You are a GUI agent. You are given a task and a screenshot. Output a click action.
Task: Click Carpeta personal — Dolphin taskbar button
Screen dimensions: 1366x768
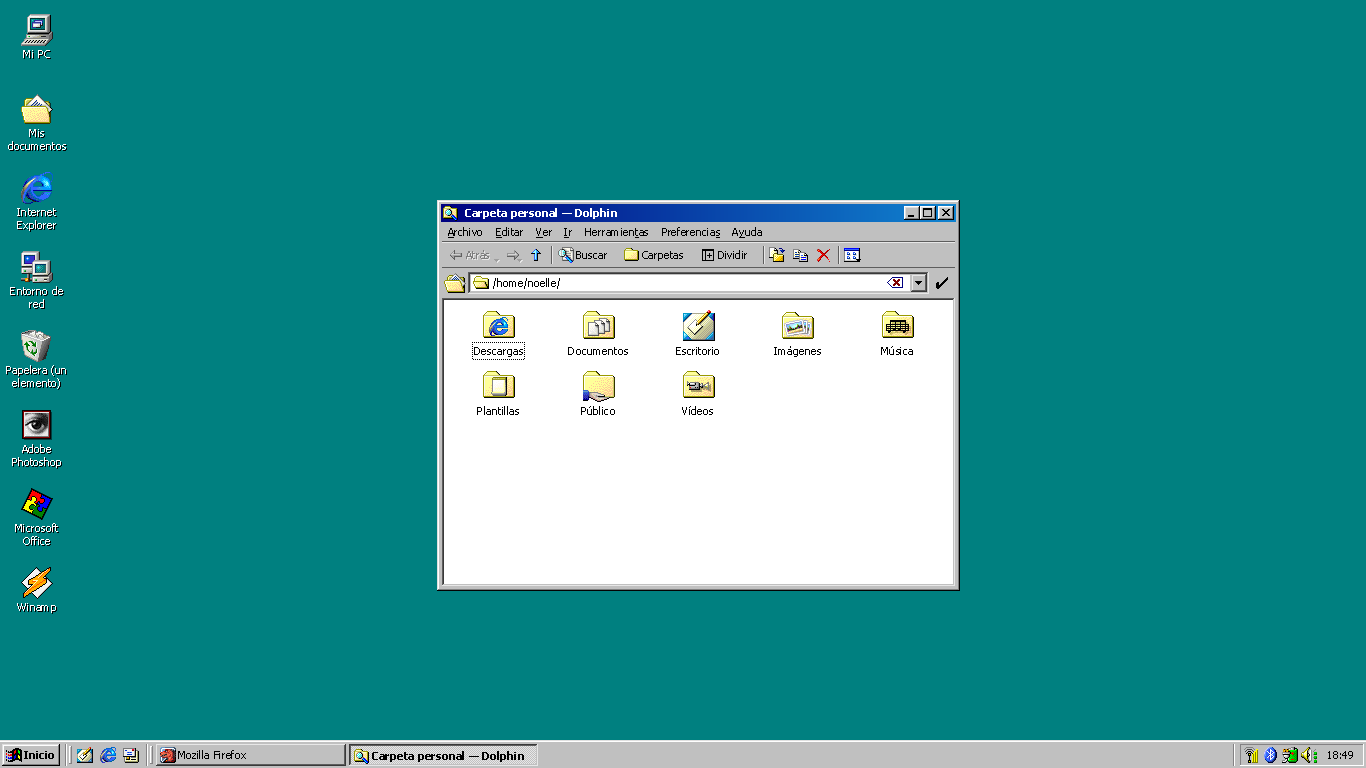(443, 755)
